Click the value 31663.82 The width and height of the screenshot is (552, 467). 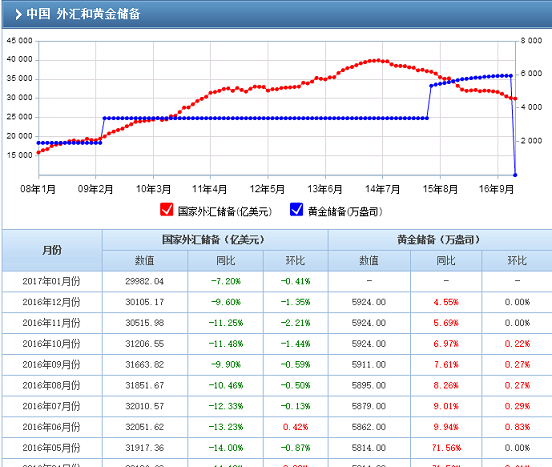pos(145,364)
